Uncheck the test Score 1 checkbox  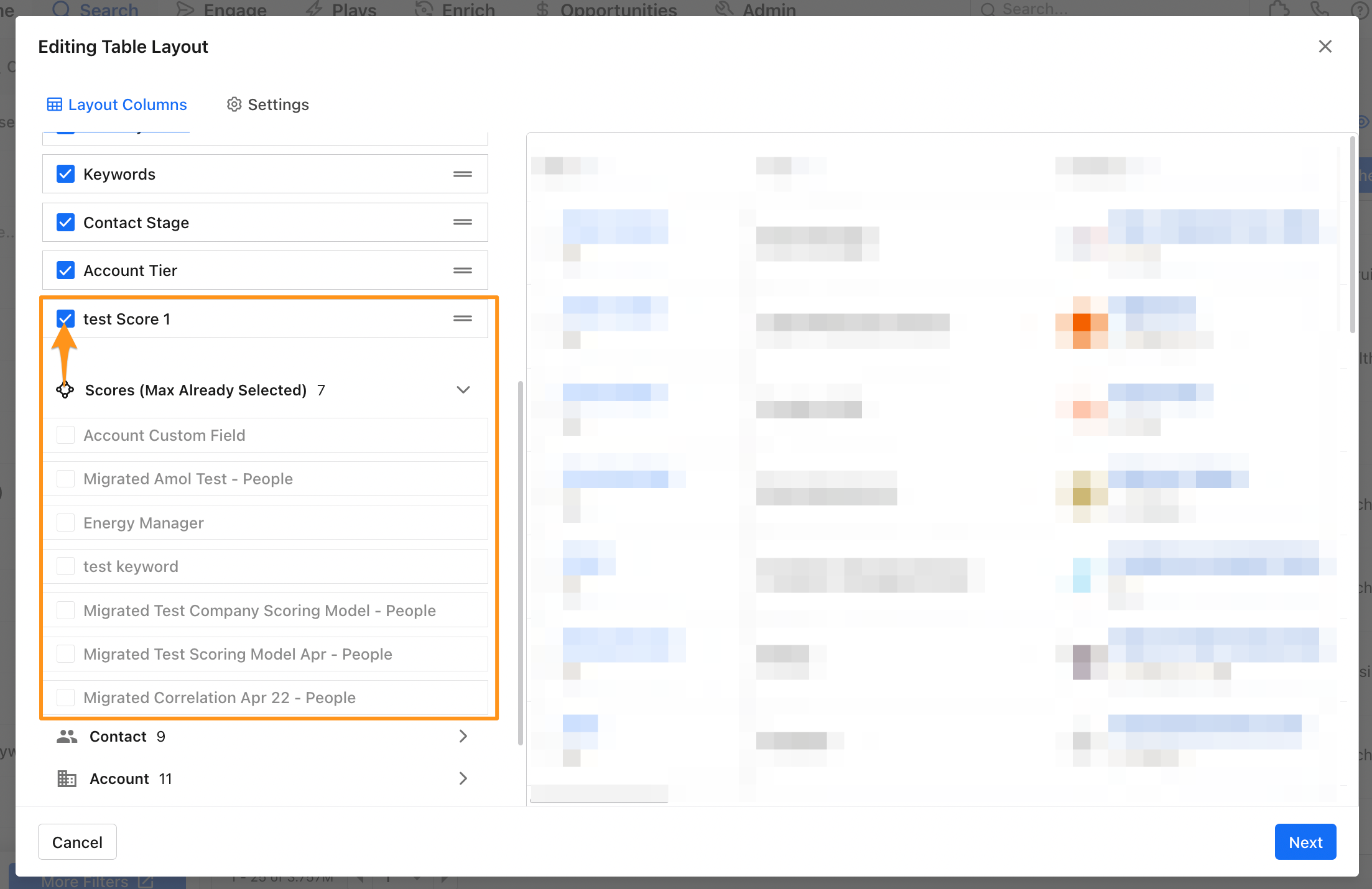pyautogui.click(x=65, y=318)
